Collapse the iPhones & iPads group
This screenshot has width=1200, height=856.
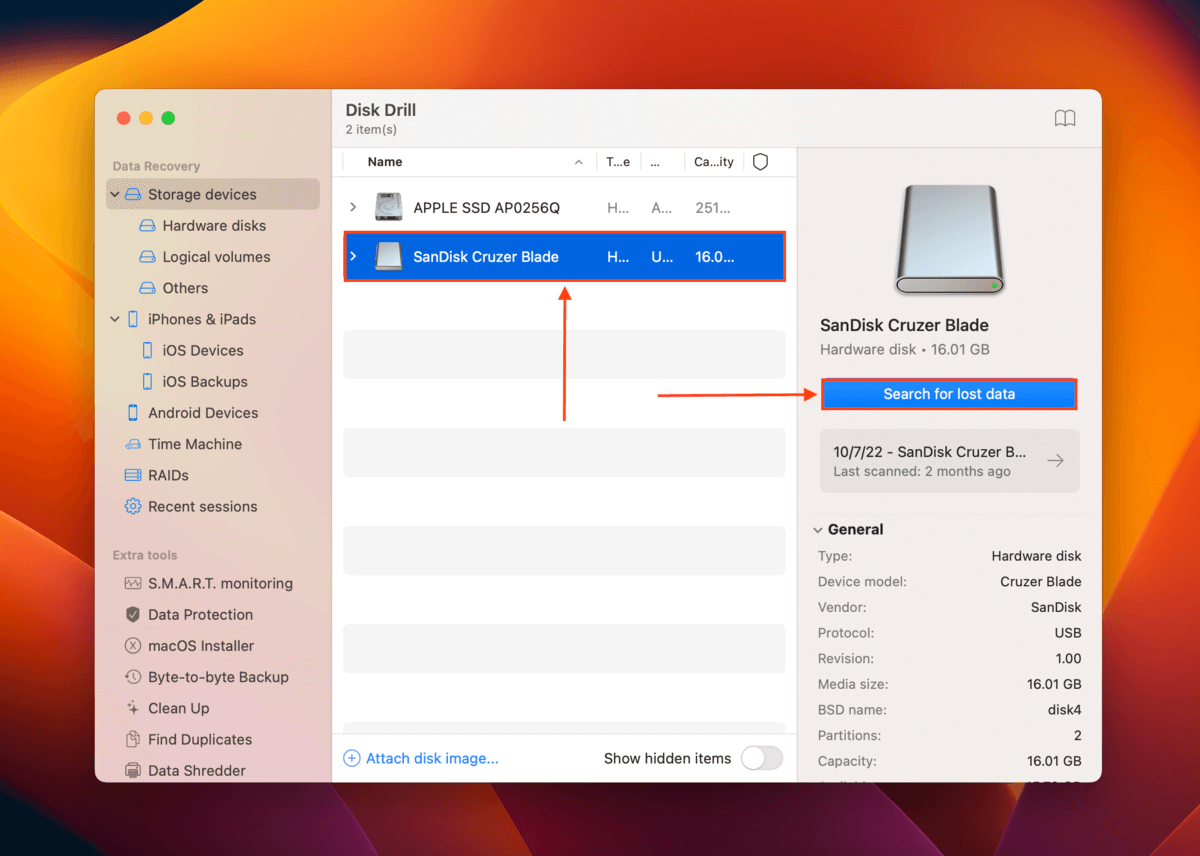coord(115,319)
